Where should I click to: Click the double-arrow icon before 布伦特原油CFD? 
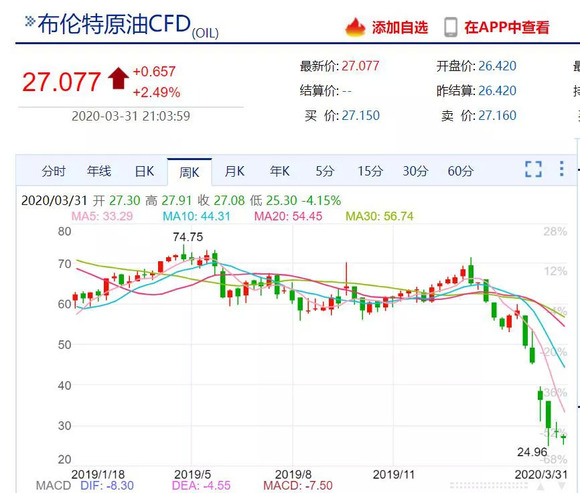(x=30, y=21)
